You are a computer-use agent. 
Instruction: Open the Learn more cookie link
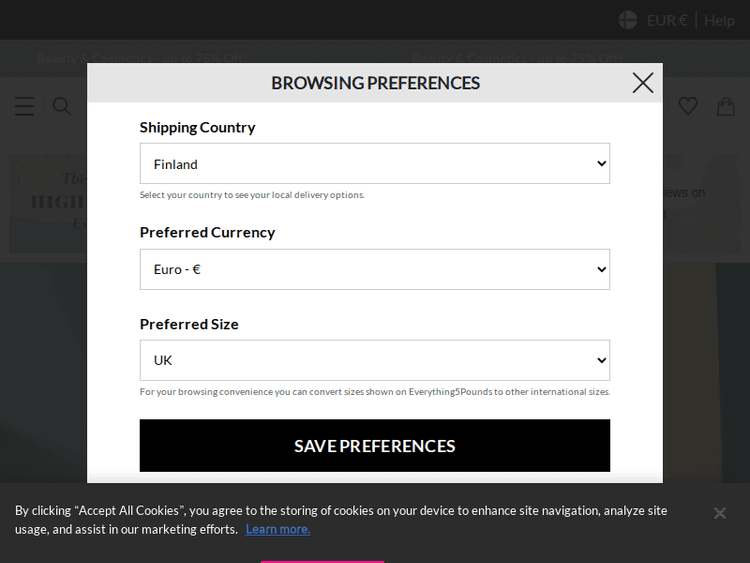[277, 529]
